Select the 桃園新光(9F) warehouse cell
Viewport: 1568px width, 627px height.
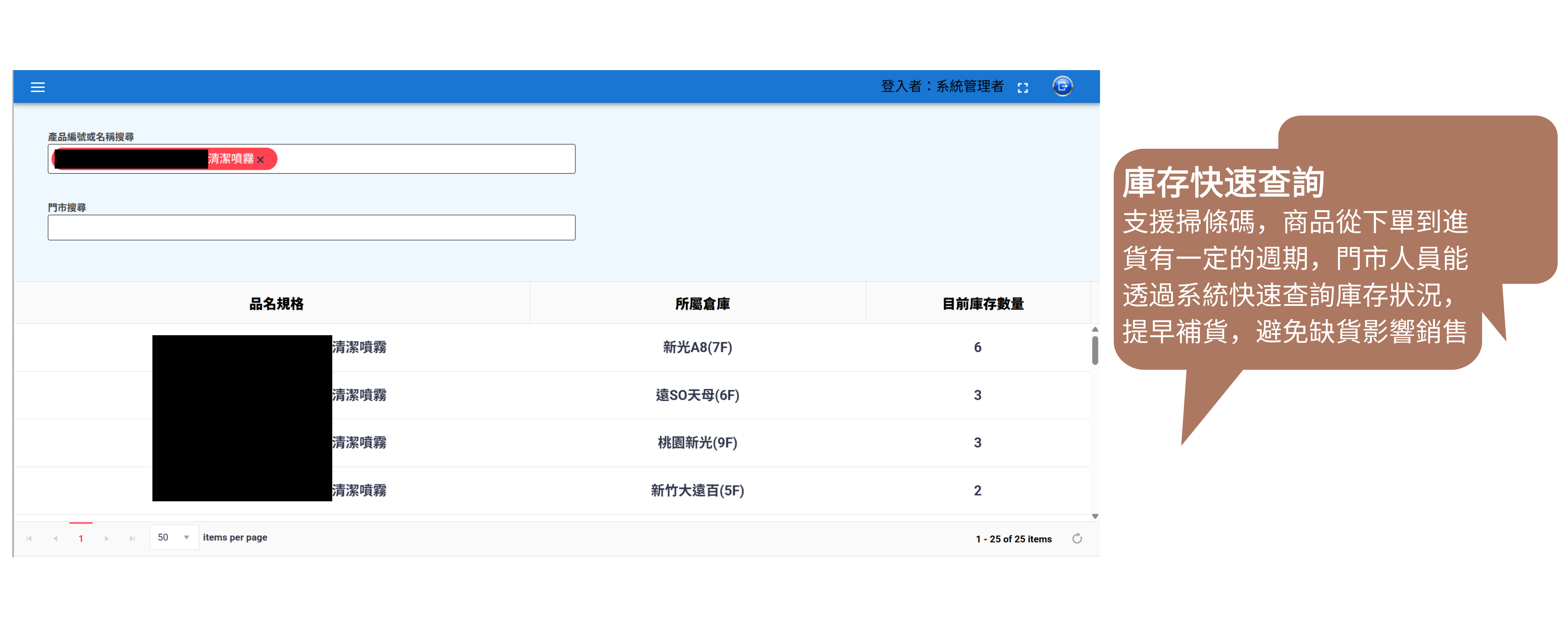697,443
